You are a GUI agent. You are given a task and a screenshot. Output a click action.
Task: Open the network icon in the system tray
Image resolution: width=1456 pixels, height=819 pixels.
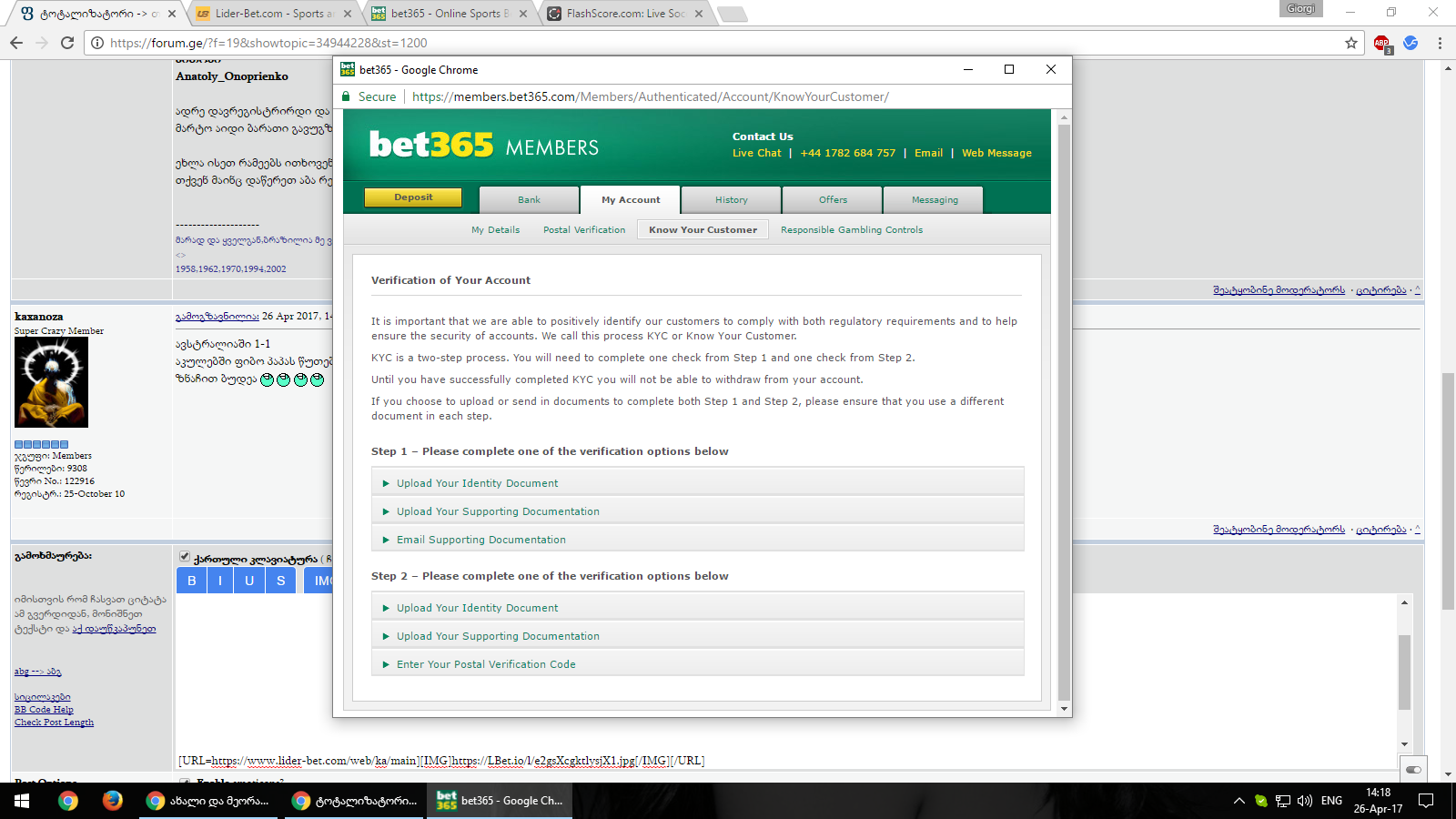1283,801
